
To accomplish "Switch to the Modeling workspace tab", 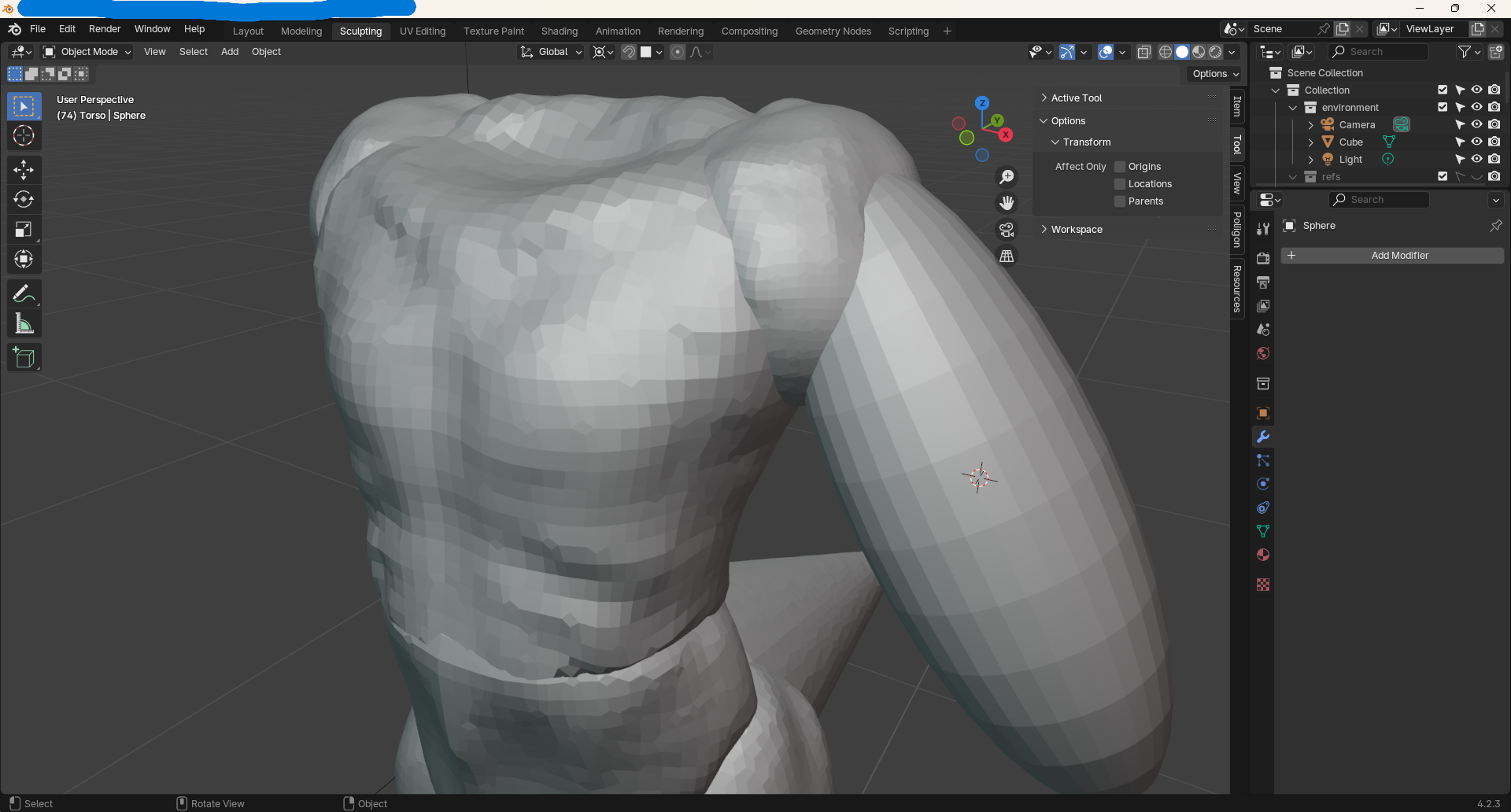I will (301, 31).
